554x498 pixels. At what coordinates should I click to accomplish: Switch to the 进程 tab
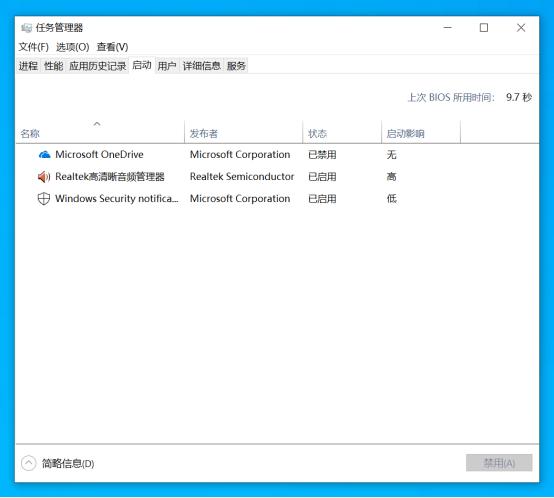click(x=28, y=66)
